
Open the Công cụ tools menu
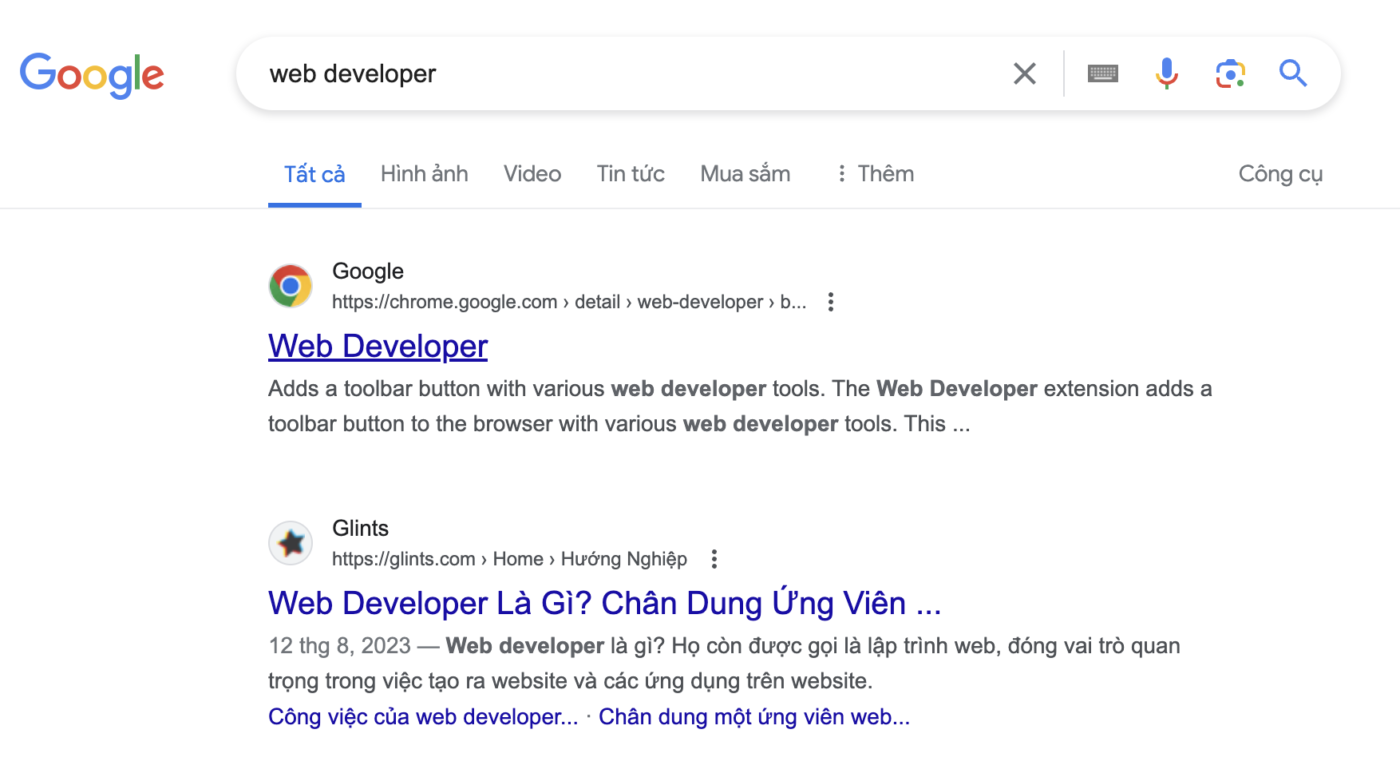point(1280,174)
